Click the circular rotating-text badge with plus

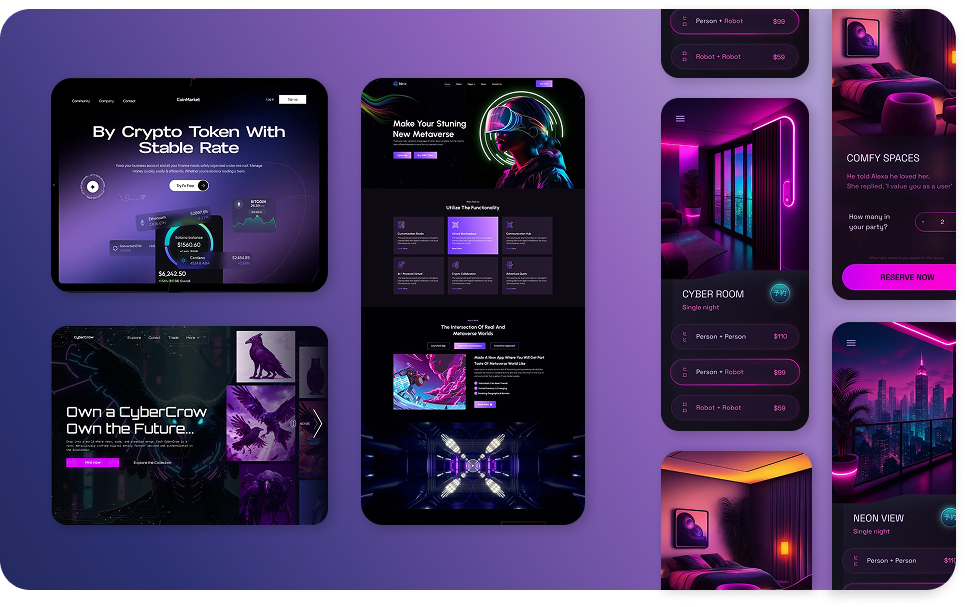coord(93,186)
